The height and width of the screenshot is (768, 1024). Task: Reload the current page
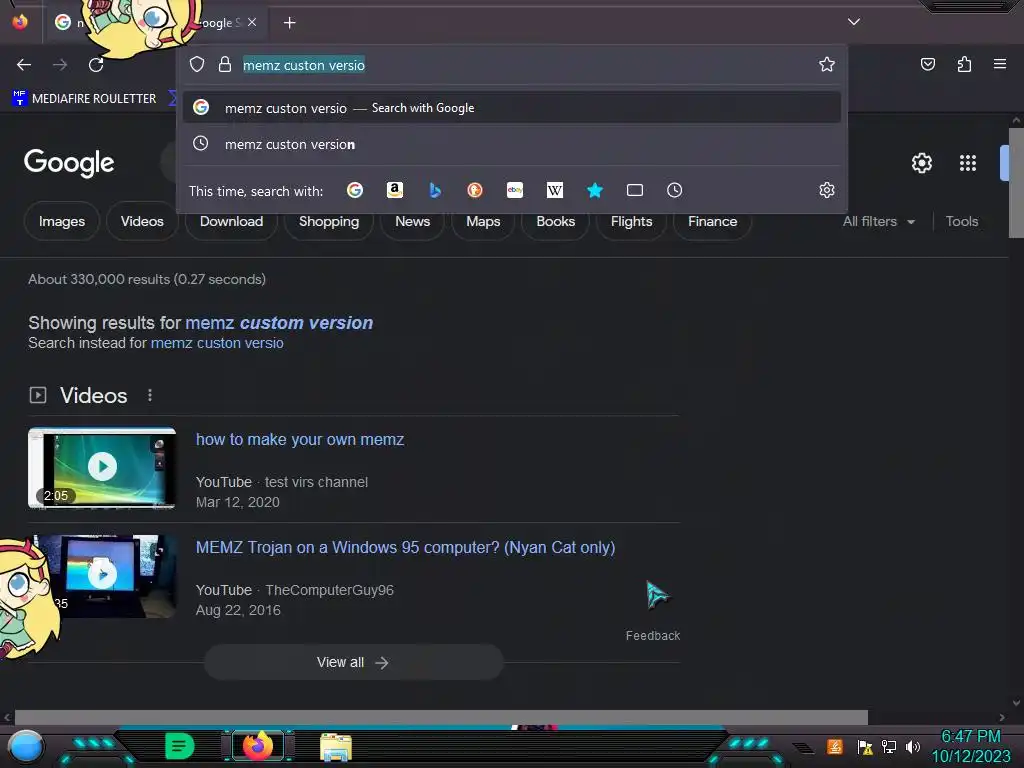pos(96,65)
